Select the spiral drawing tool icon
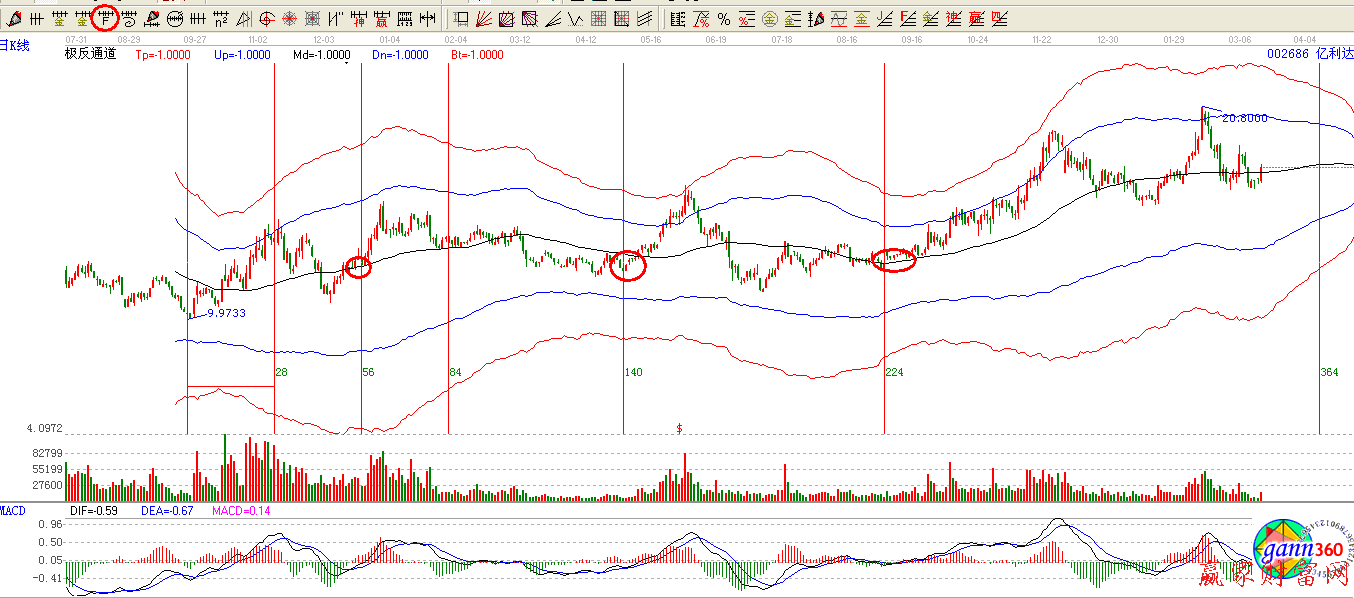 click(x=128, y=17)
